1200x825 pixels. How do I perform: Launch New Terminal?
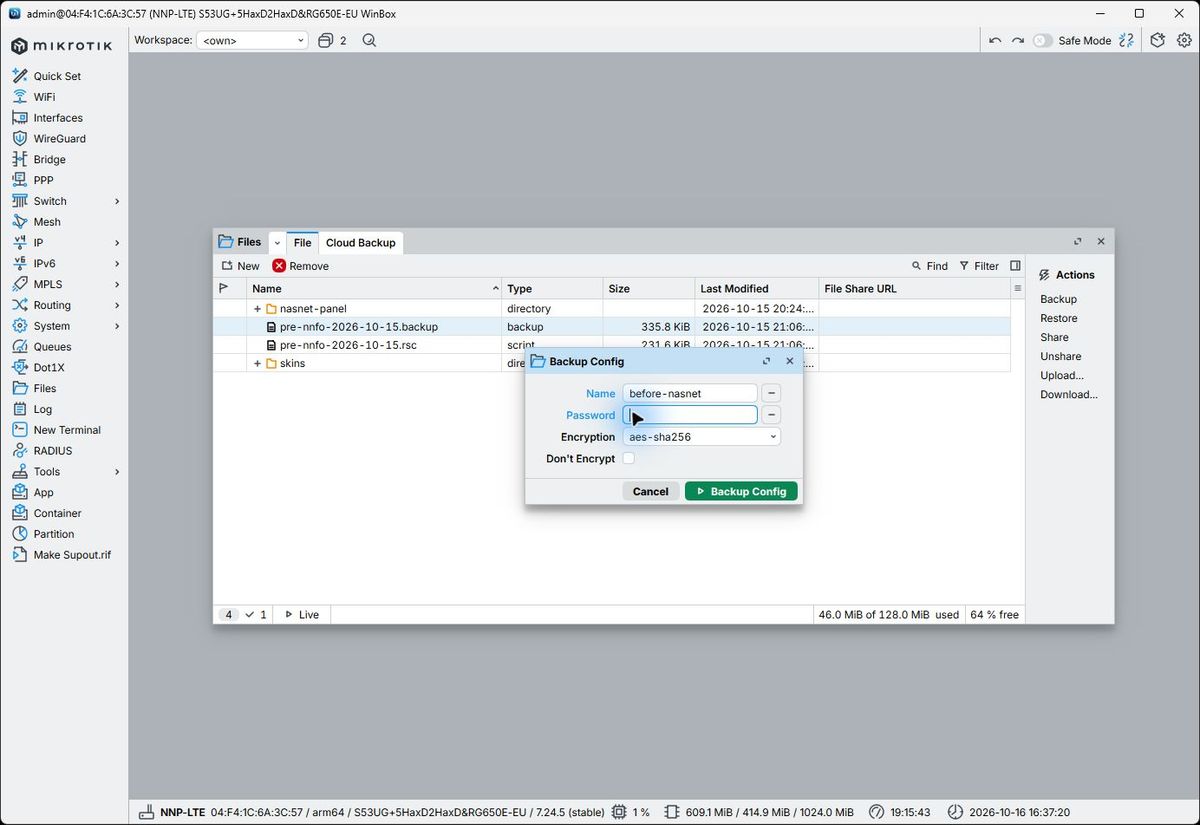(x=67, y=430)
